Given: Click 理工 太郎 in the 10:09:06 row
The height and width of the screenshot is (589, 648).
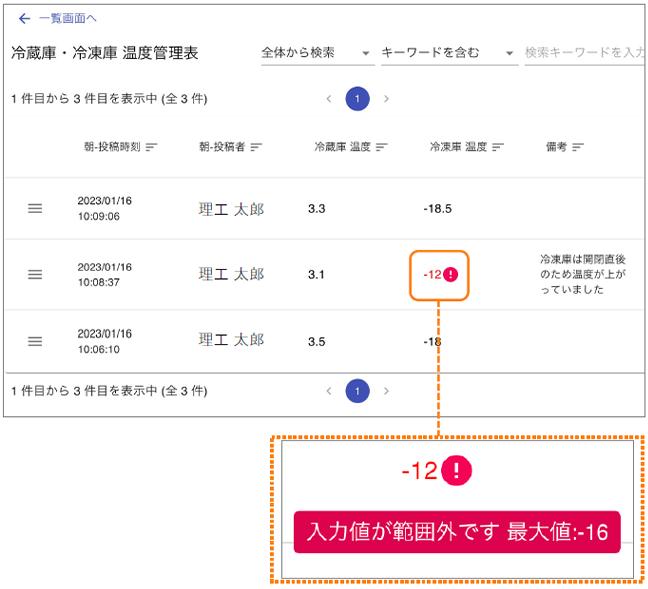Looking at the screenshot, I should [231, 209].
